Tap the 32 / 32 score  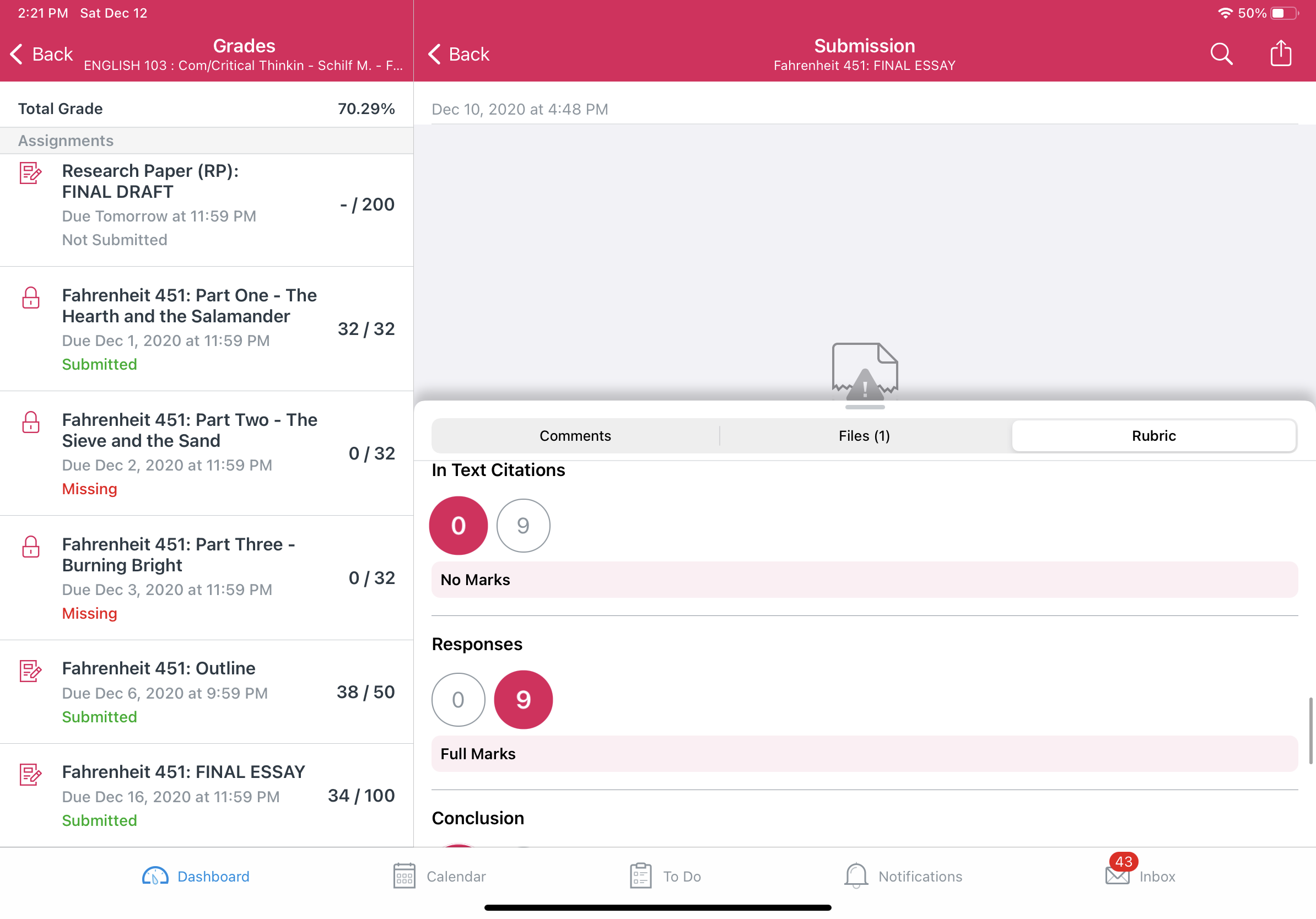pyautogui.click(x=366, y=328)
